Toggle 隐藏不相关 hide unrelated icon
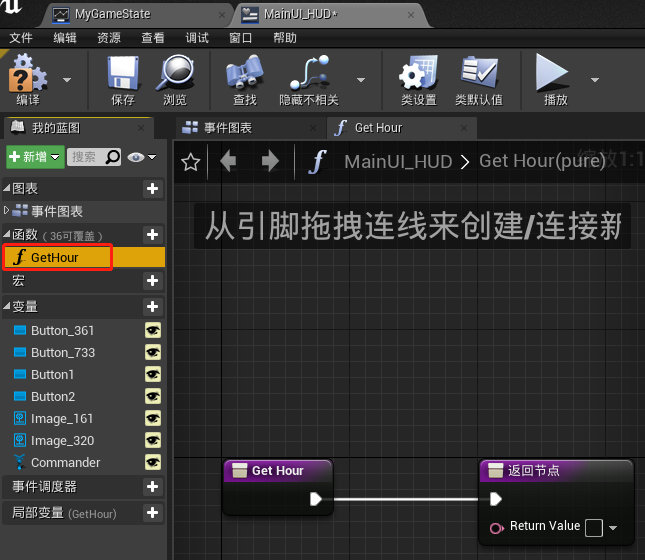 coord(309,80)
